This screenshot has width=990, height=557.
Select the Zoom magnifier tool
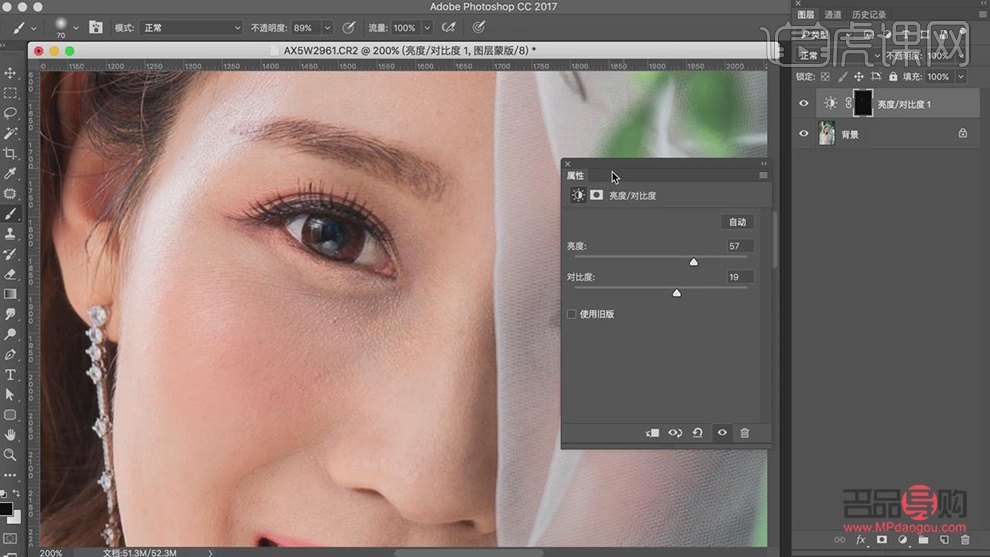pos(11,454)
